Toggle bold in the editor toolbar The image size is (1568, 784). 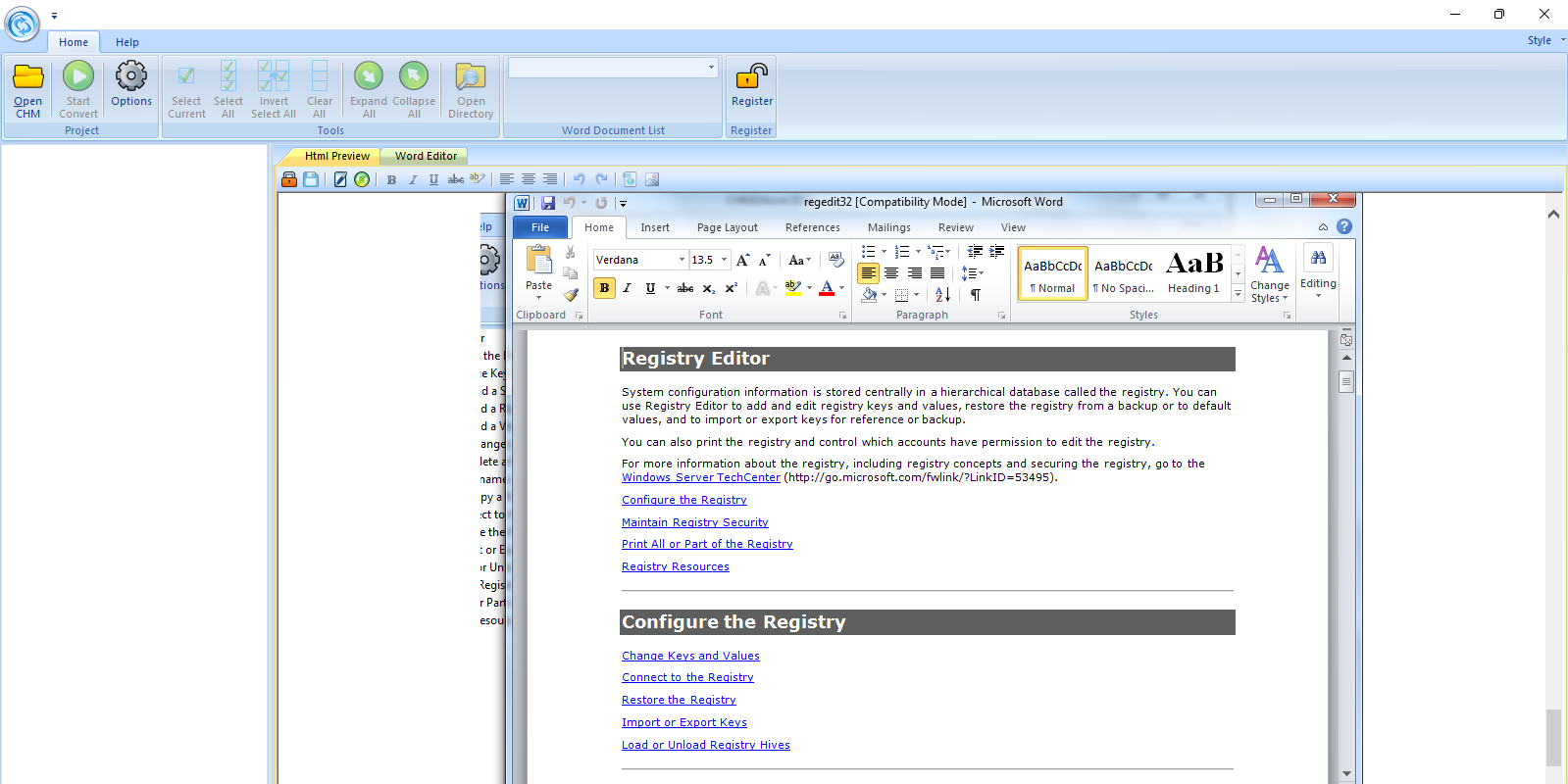point(391,179)
